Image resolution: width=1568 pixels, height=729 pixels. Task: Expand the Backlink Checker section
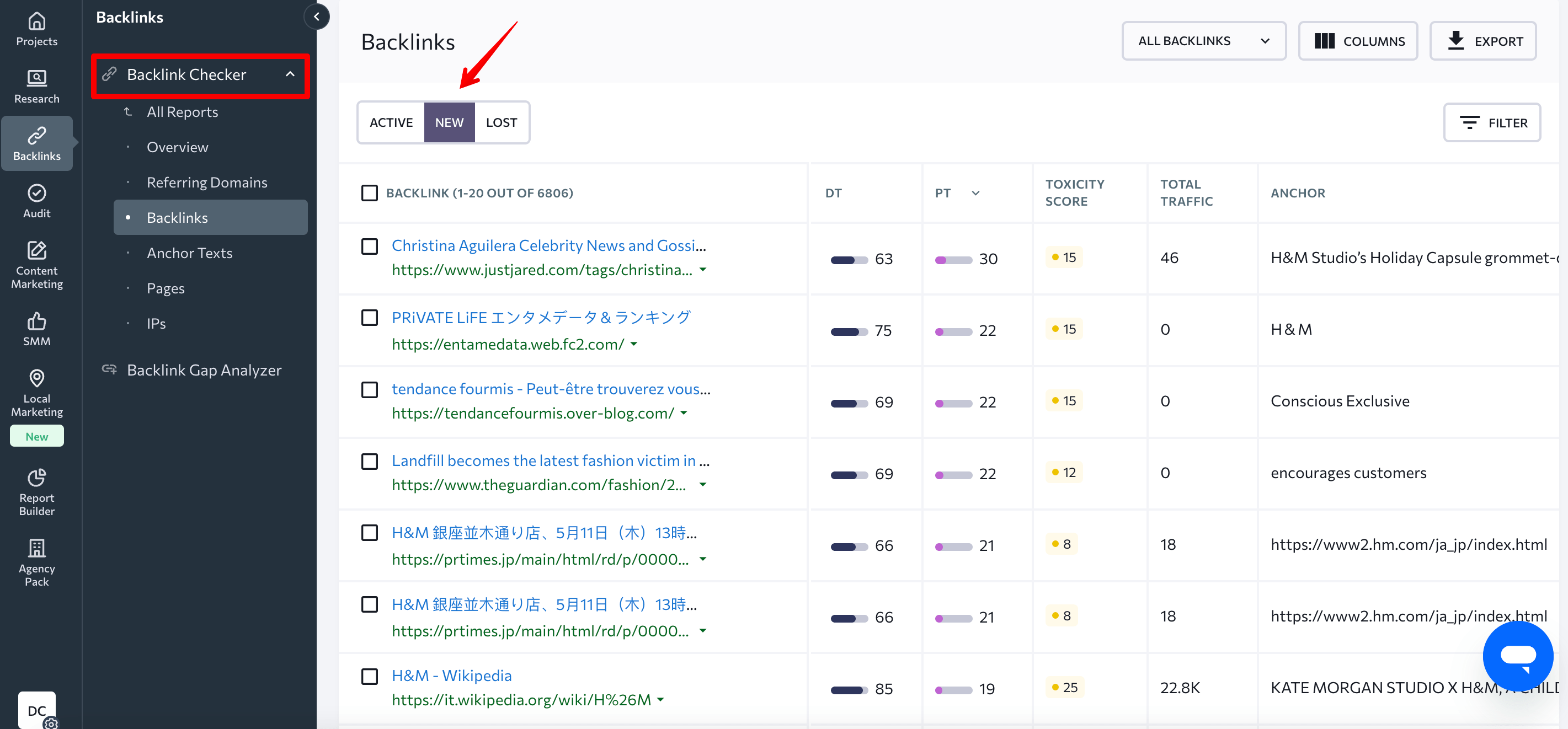pos(200,75)
